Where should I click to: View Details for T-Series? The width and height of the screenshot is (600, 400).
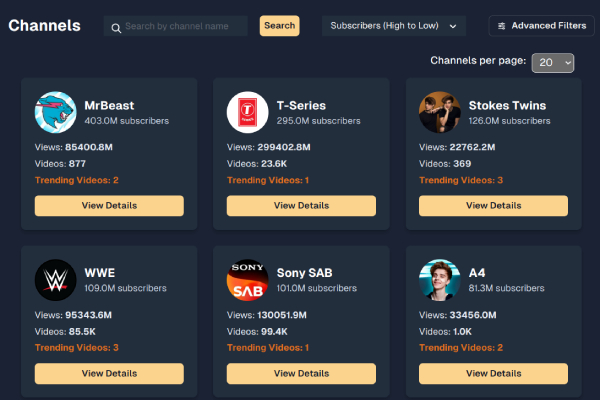point(301,206)
